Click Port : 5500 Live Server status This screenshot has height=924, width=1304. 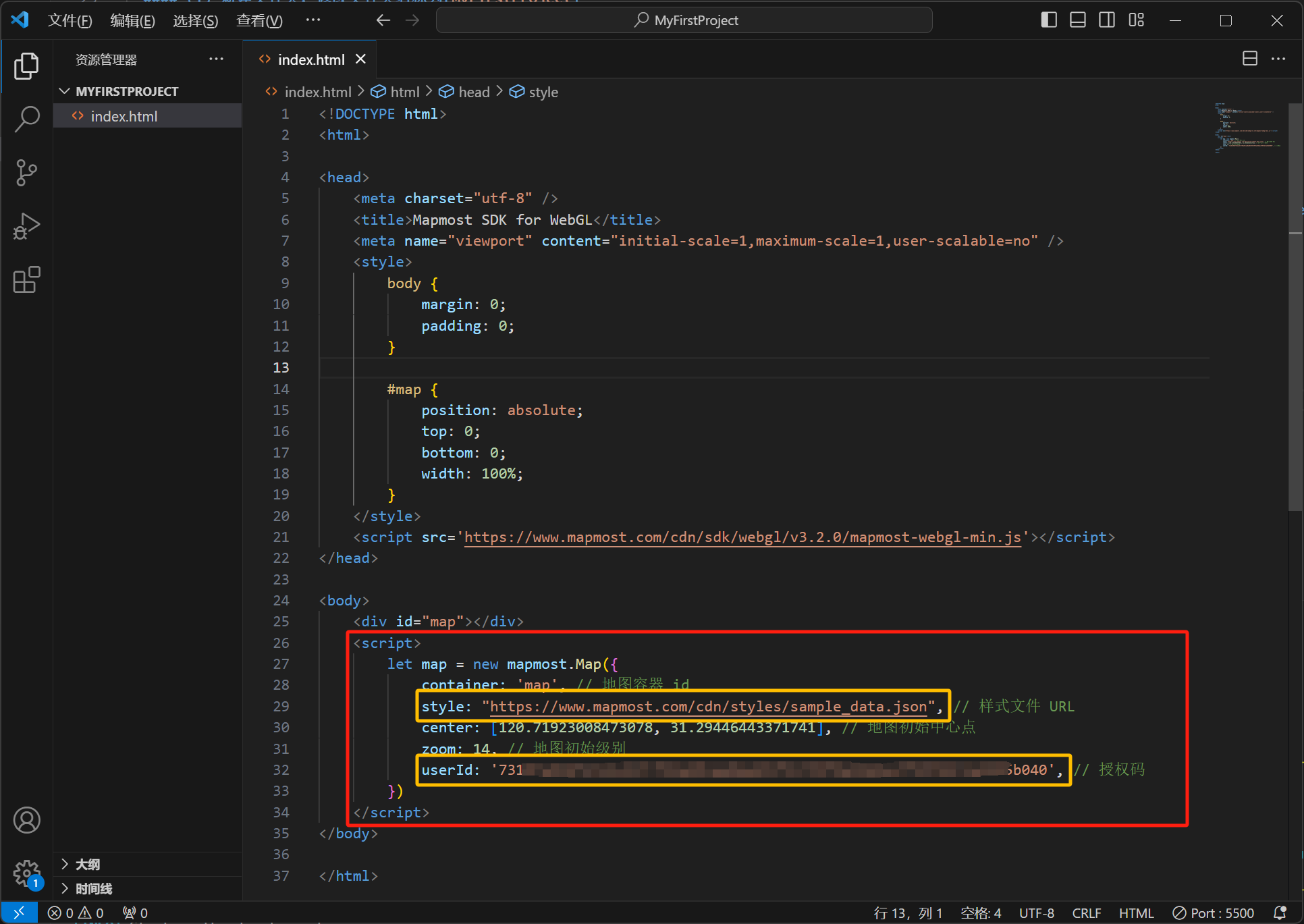1214,913
